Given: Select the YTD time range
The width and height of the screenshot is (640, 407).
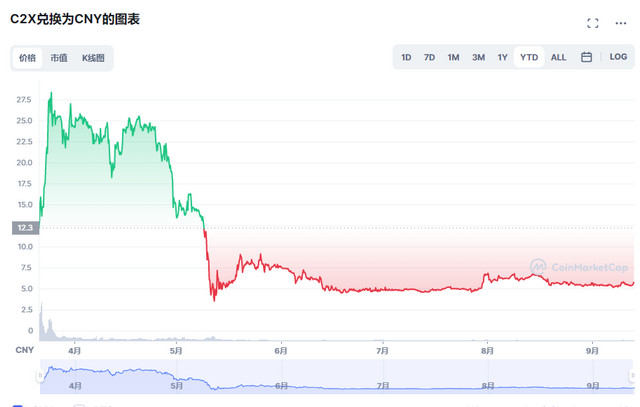Looking at the screenshot, I should click(529, 57).
